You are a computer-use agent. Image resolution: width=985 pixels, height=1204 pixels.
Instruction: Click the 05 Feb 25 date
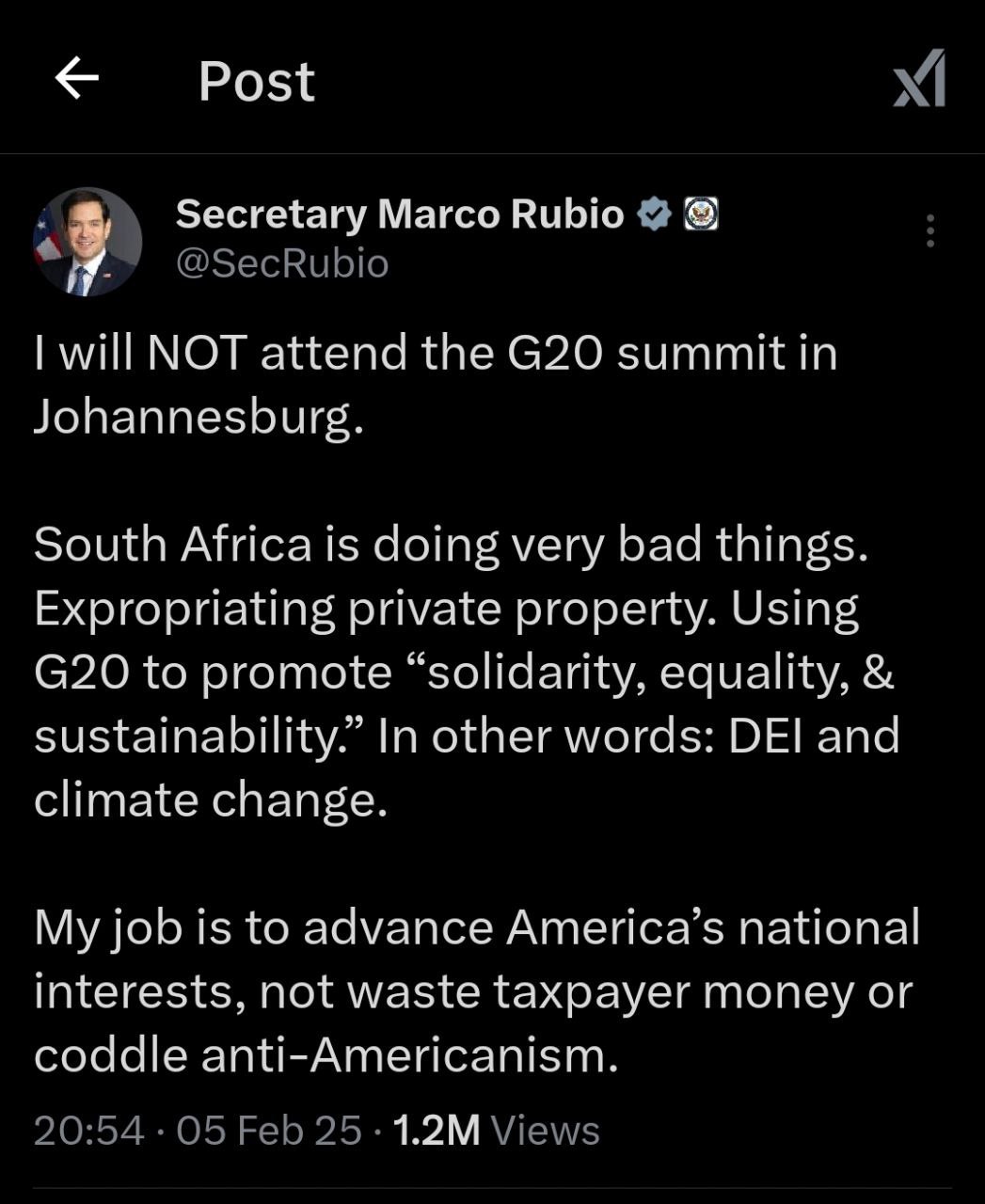268,1130
